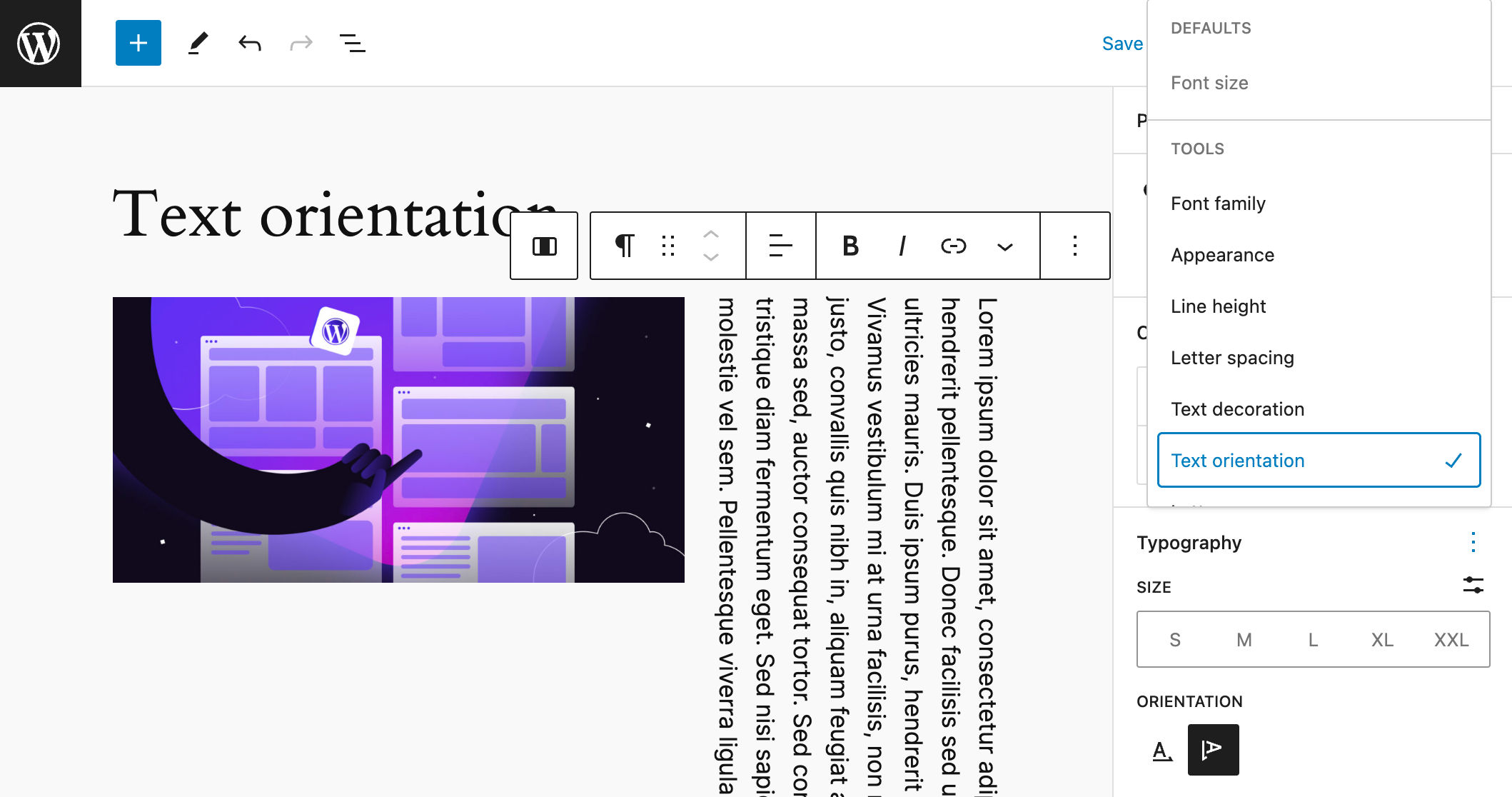Select horizontal text orientation

[1162, 750]
